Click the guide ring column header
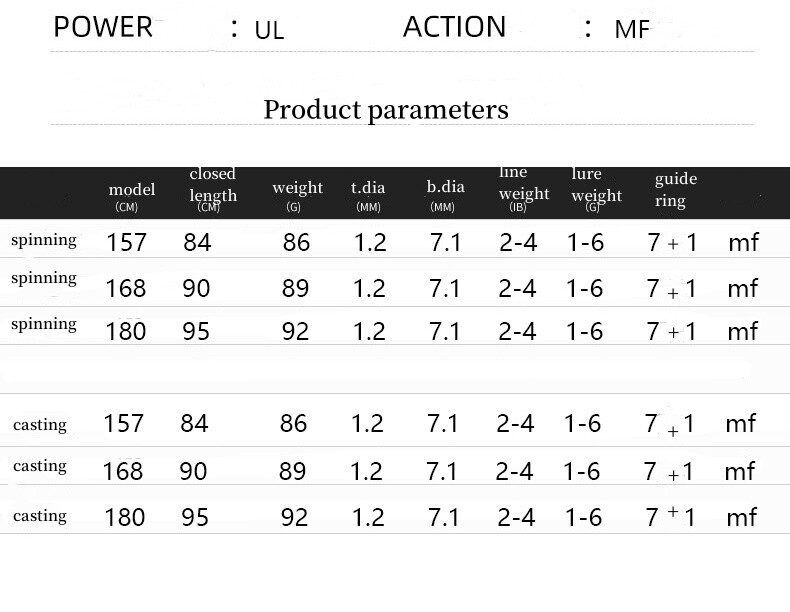Viewport: 790px width, 612px height. tap(676, 190)
